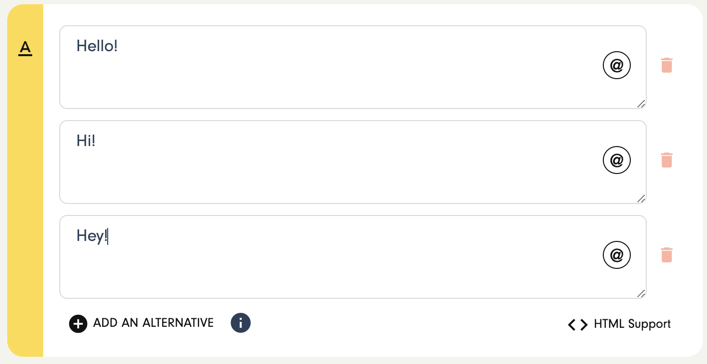Click the @ variable icon in the Hey! field
707x364 pixels.
click(616, 255)
